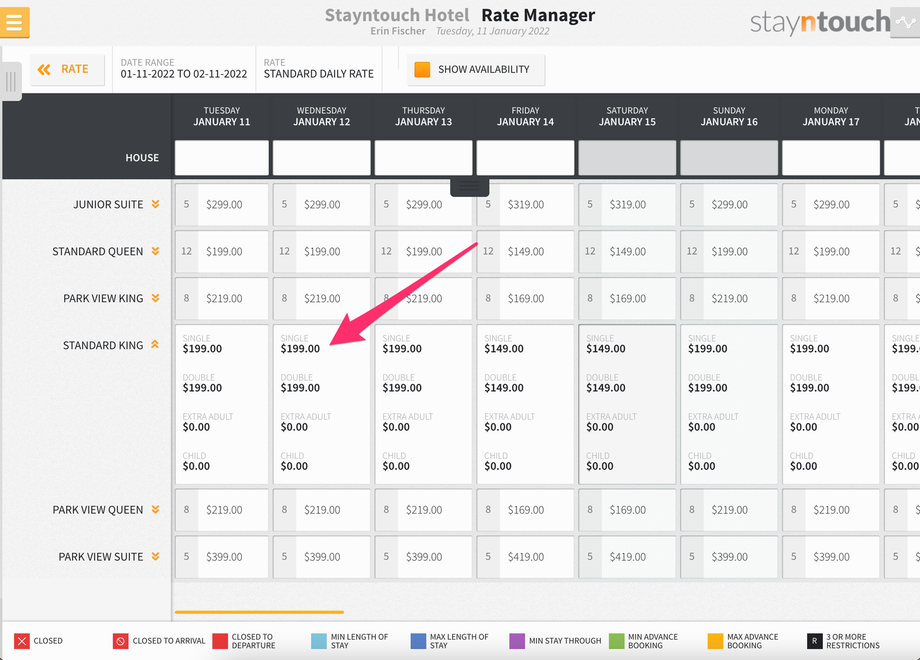Toggle Show Availability
Screen dimensions: 920x660
[476, 70]
